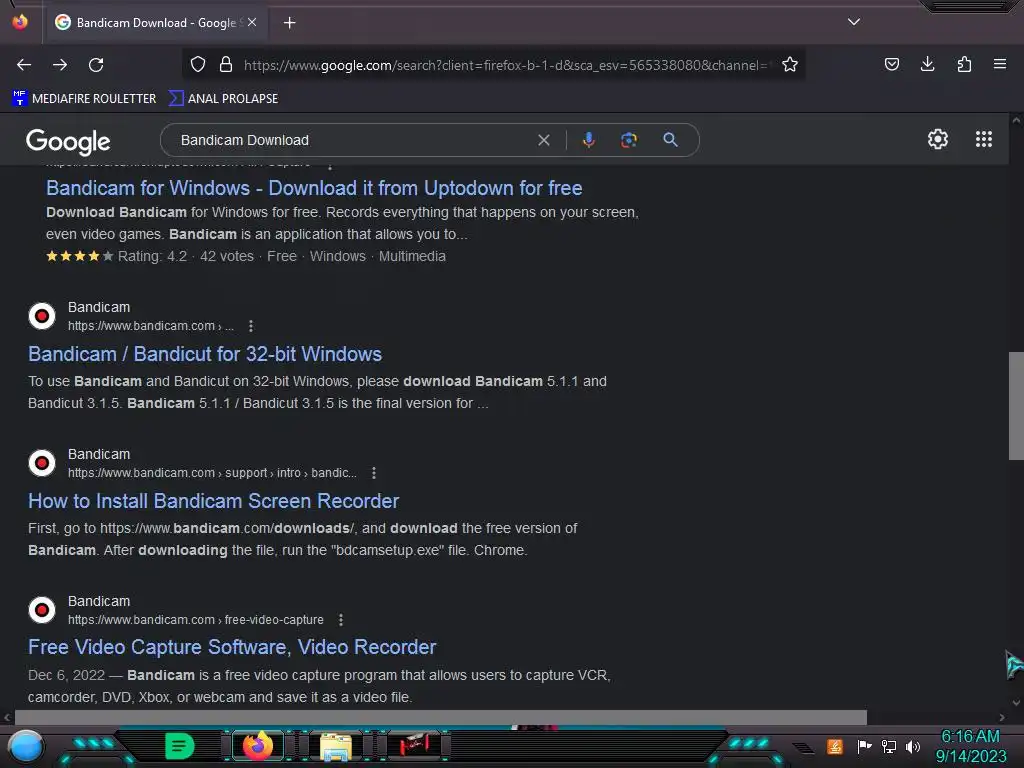
Task: Click the scrollbar down arrow
Action: [1016, 703]
